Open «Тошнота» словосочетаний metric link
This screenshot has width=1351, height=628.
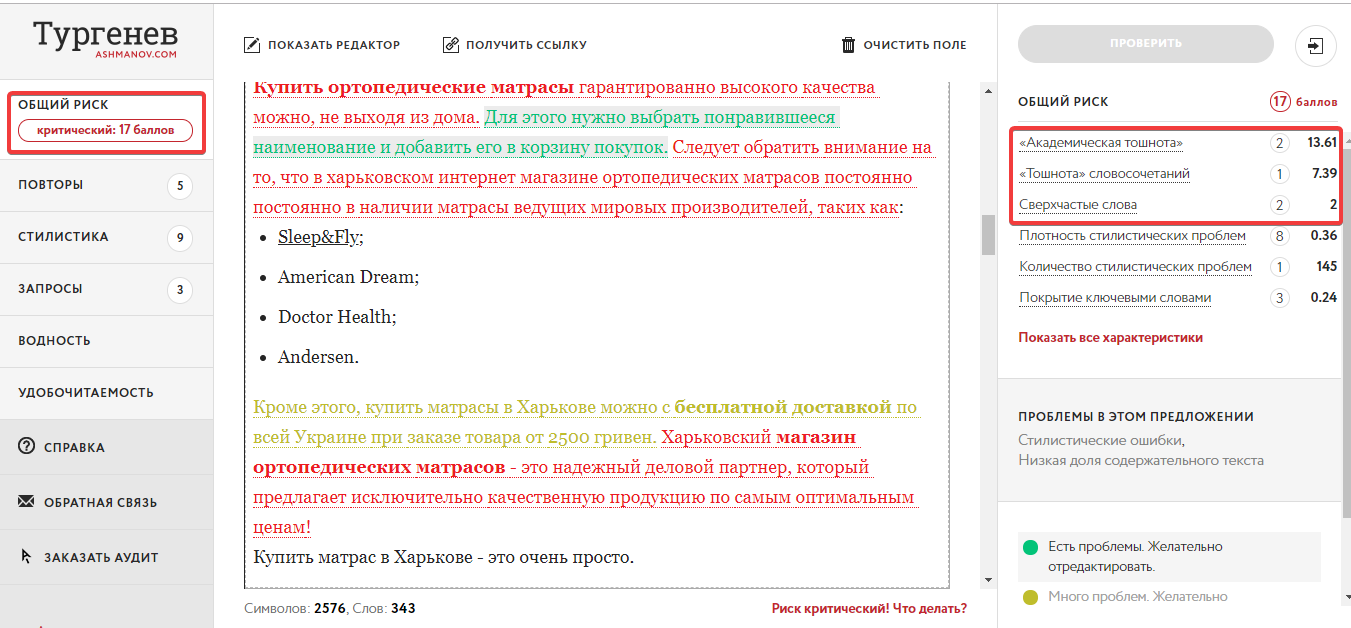click(x=1104, y=174)
